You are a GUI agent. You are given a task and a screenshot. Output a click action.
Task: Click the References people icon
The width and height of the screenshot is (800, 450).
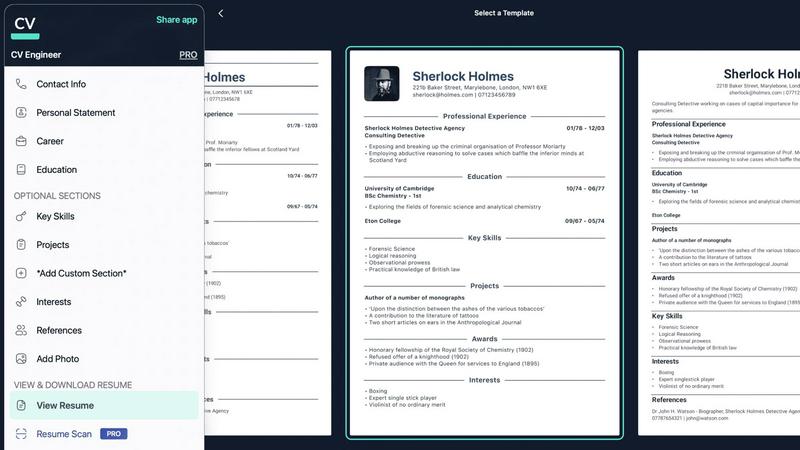coord(21,331)
